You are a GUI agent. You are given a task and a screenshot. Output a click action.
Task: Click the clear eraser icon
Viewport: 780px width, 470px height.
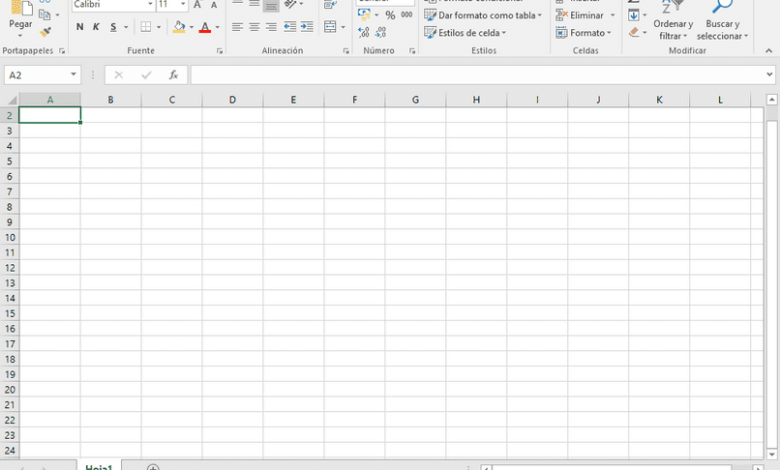point(634,32)
